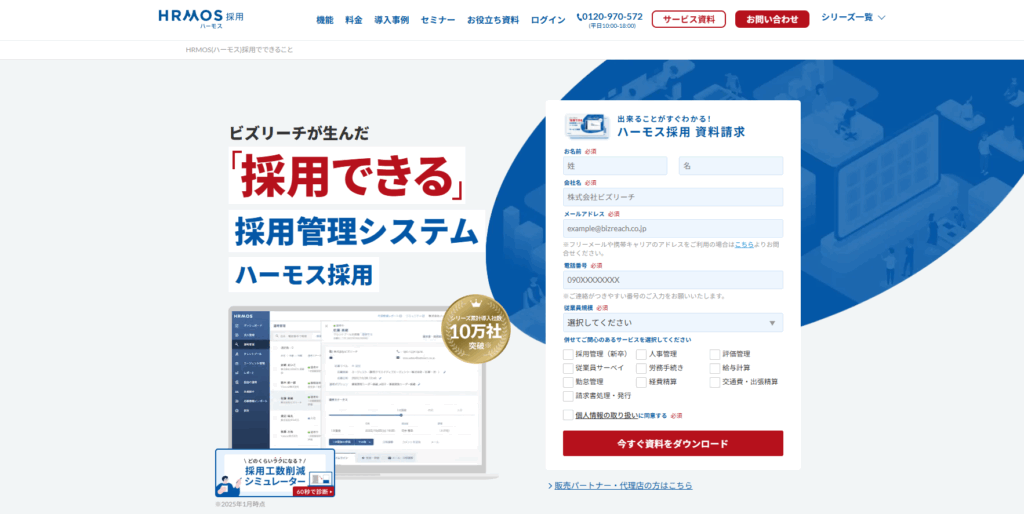Click the サービス資料 button
Image resolution: width=1024 pixels, height=514 pixels.
coord(688,19)
